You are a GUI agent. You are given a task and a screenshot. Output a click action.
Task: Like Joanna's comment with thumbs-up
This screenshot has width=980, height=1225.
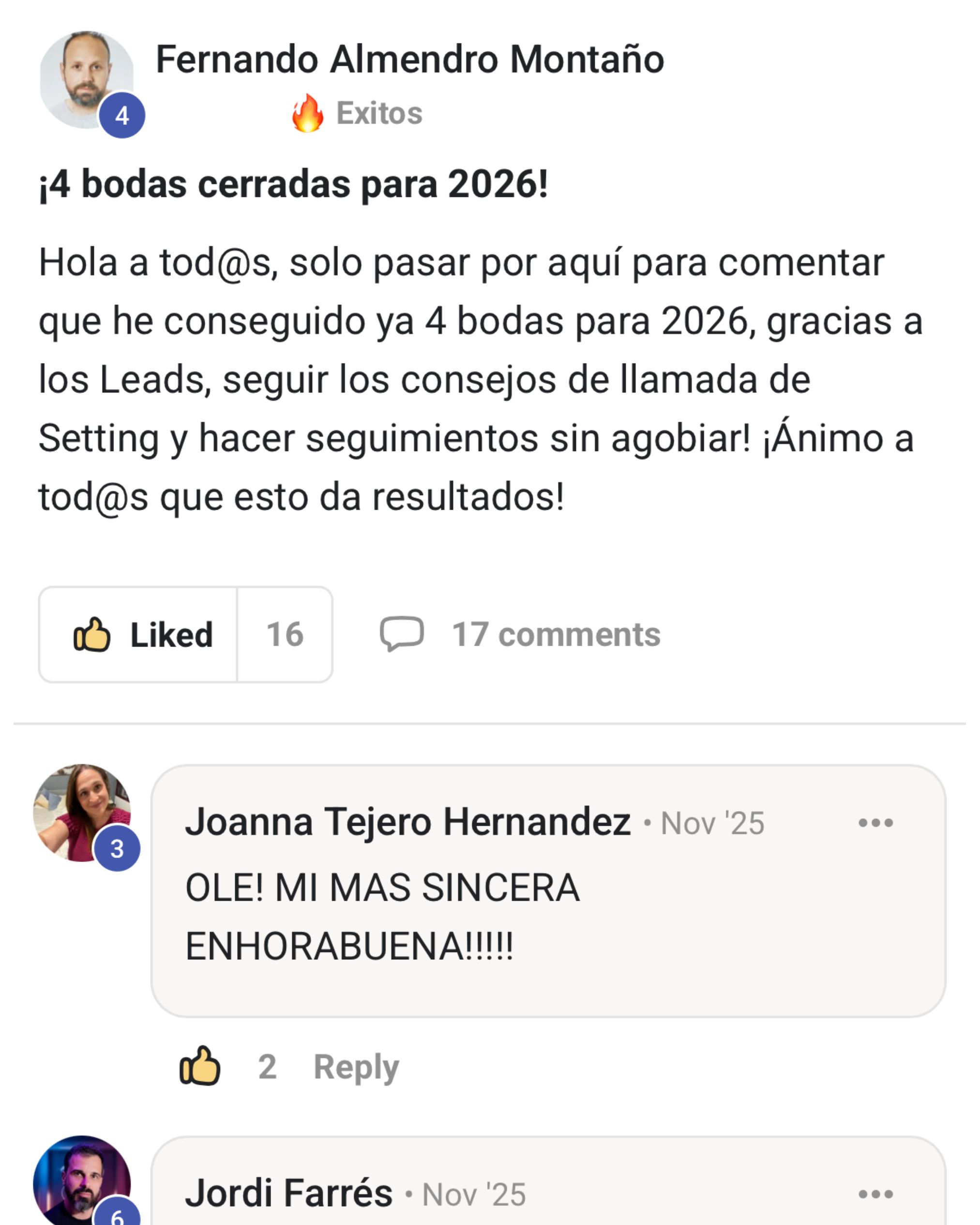[199, 1066]
